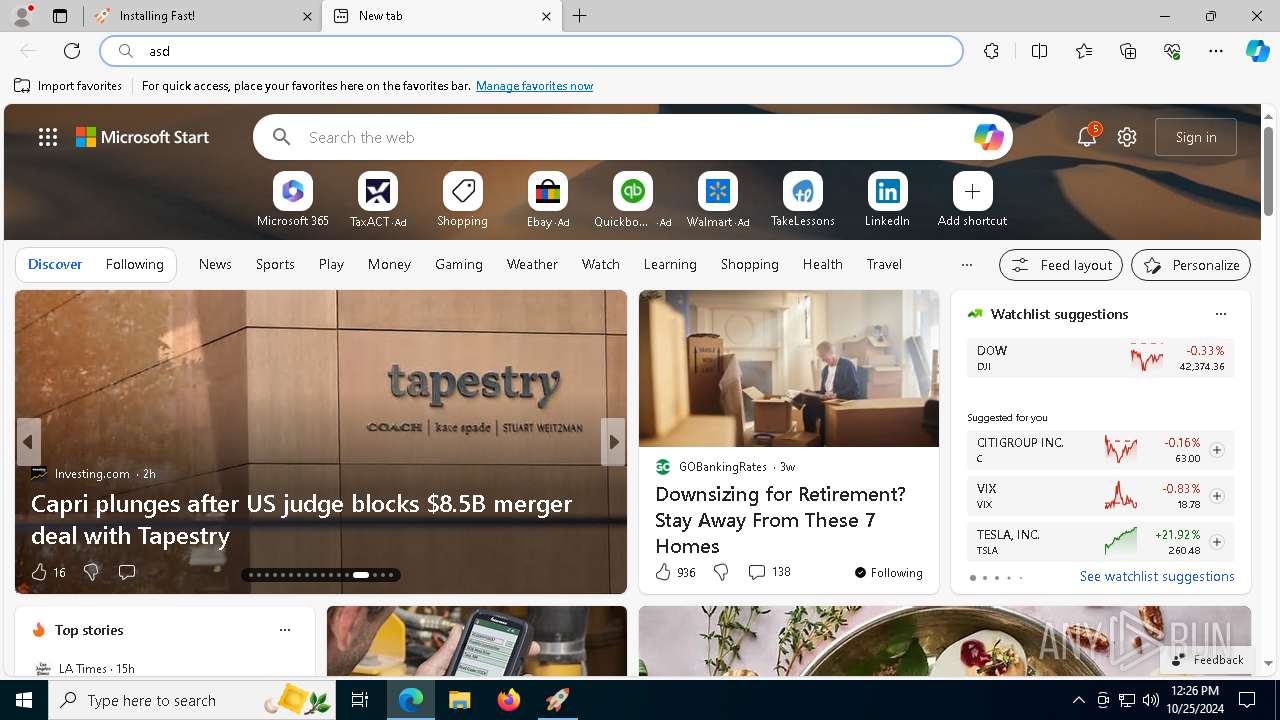Like the Capri Tapestry article
Image resolution: width=1280 pixels, height=720 pixels.
pos(39,572)
